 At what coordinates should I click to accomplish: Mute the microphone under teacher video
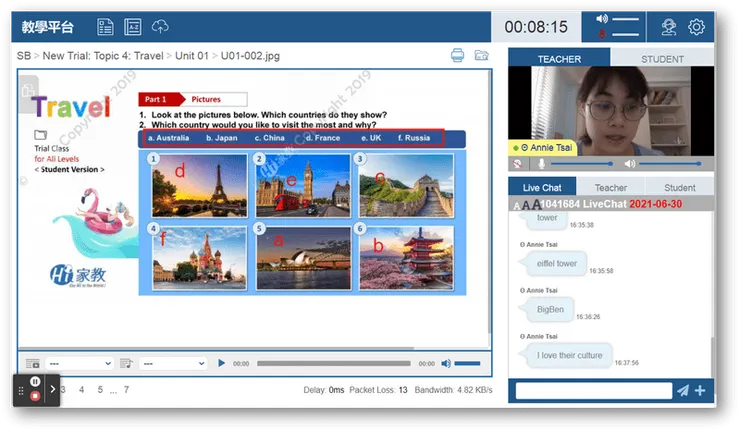click(542, 163)
